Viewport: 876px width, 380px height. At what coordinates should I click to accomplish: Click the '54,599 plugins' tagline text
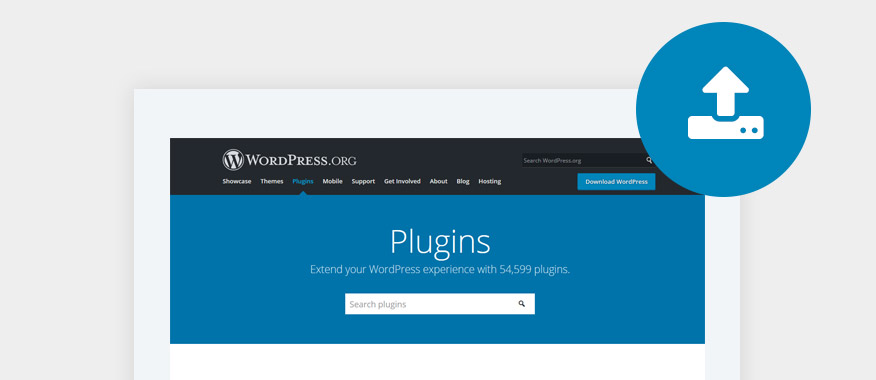[440, 269]
